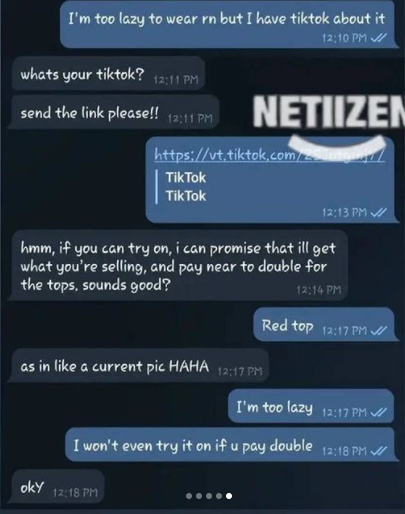Select the 'whats your tiktok?' message
The height and width of the screenshot is (514, 405).
coord(109,74)
